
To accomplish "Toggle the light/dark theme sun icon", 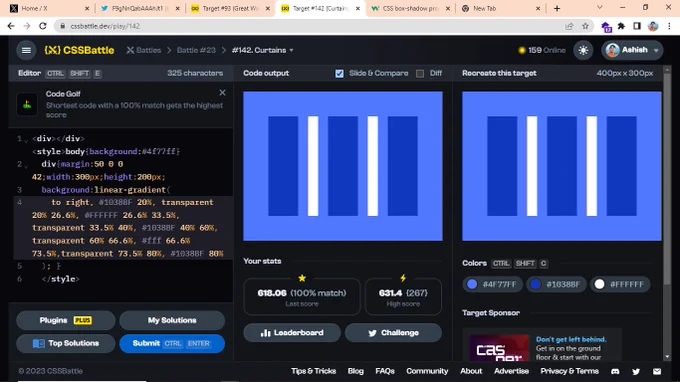I will pos(583,50).
